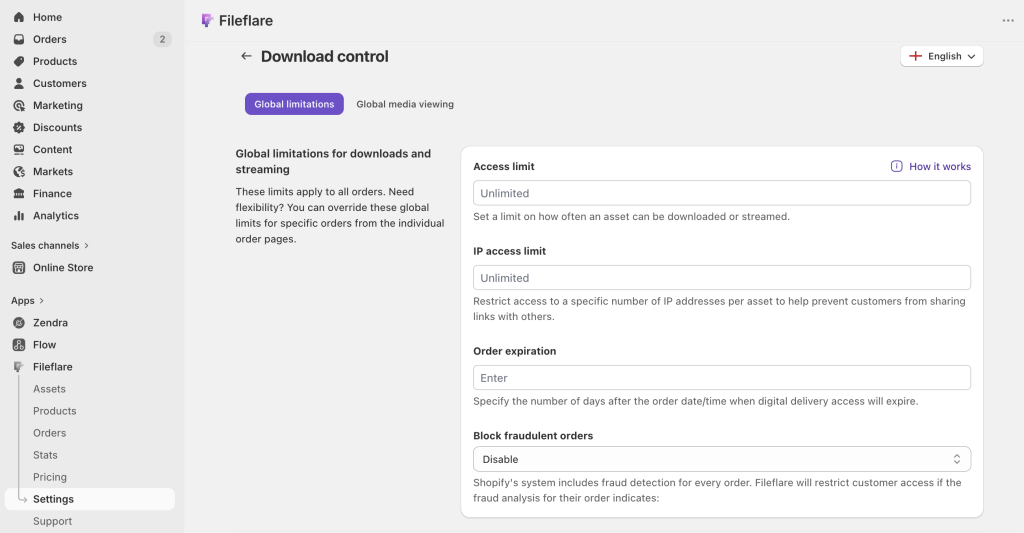Go back using the left arrow
The width and height of the screenshot is (1024, 533).
246,56
